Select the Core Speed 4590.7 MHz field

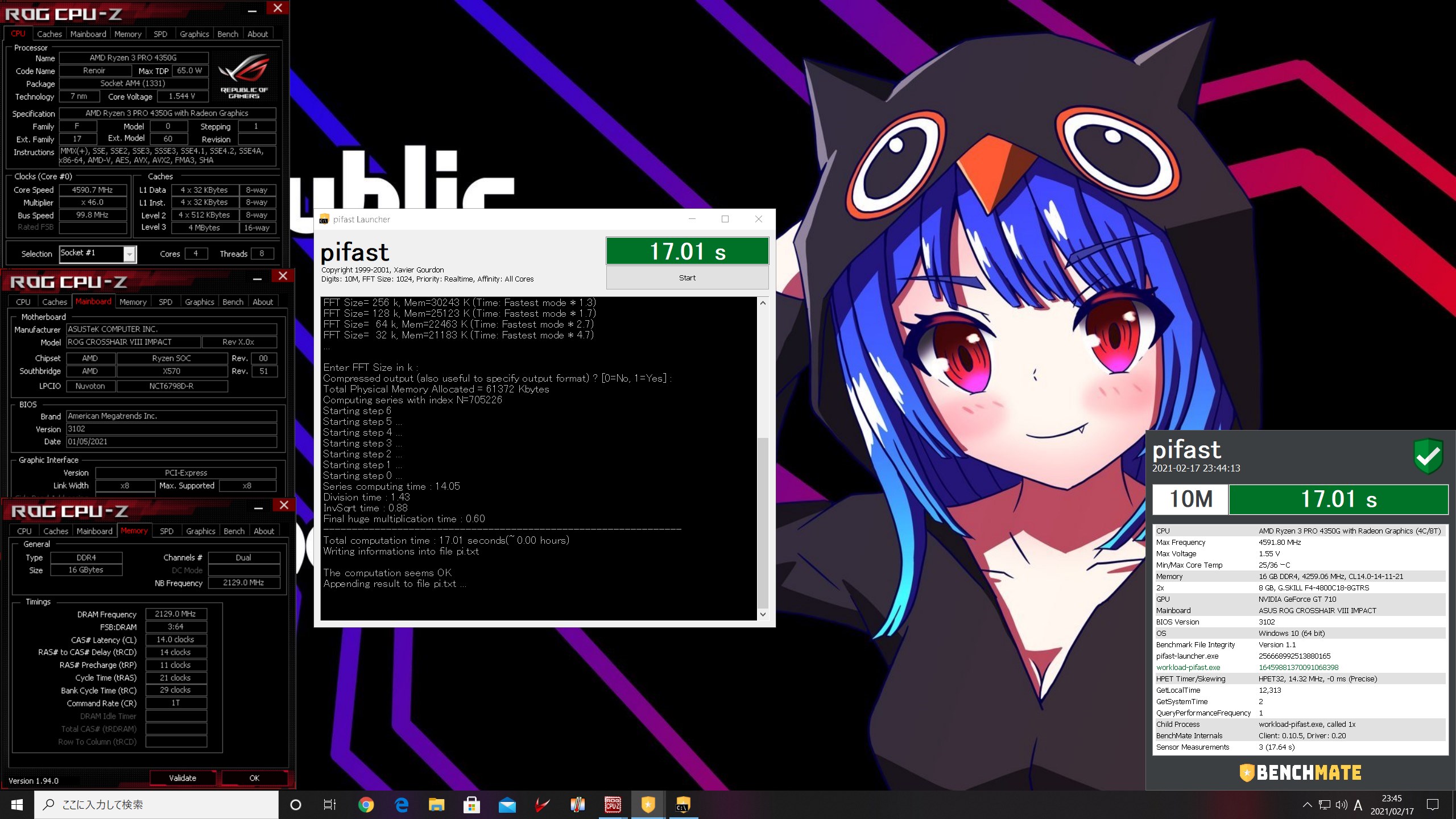point(92,190)
